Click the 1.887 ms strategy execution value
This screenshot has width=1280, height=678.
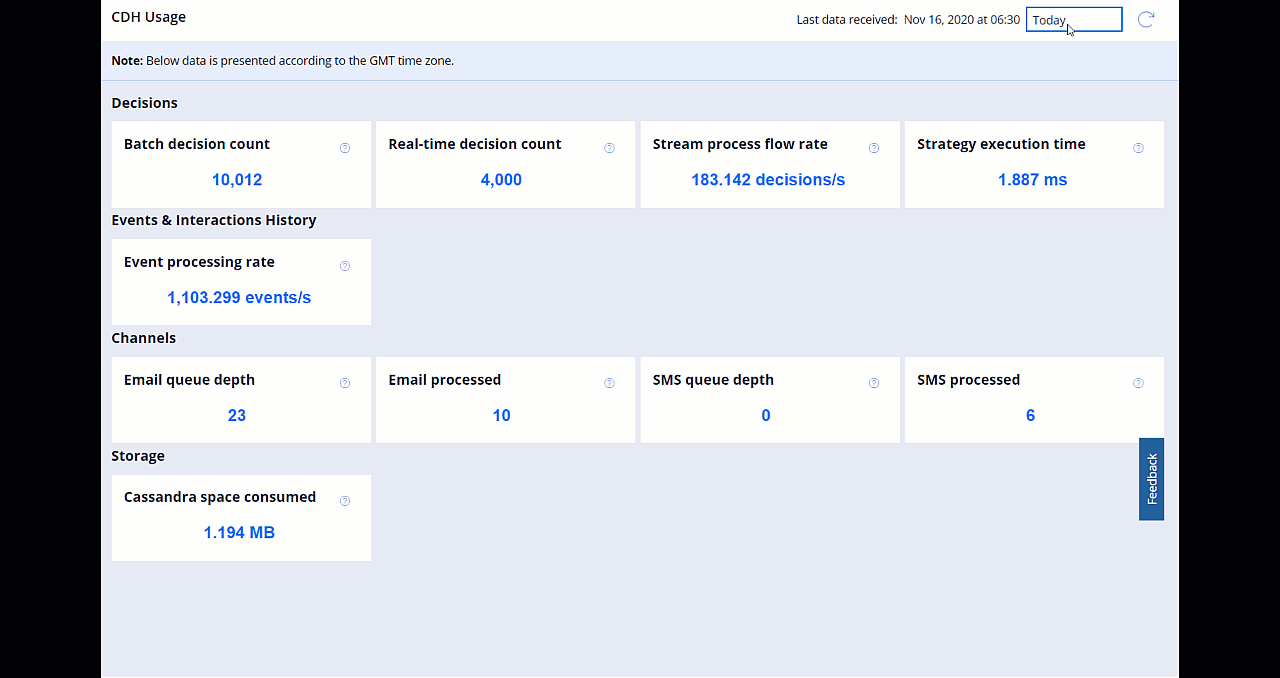pyautogui.click(x=1032, y=180)
